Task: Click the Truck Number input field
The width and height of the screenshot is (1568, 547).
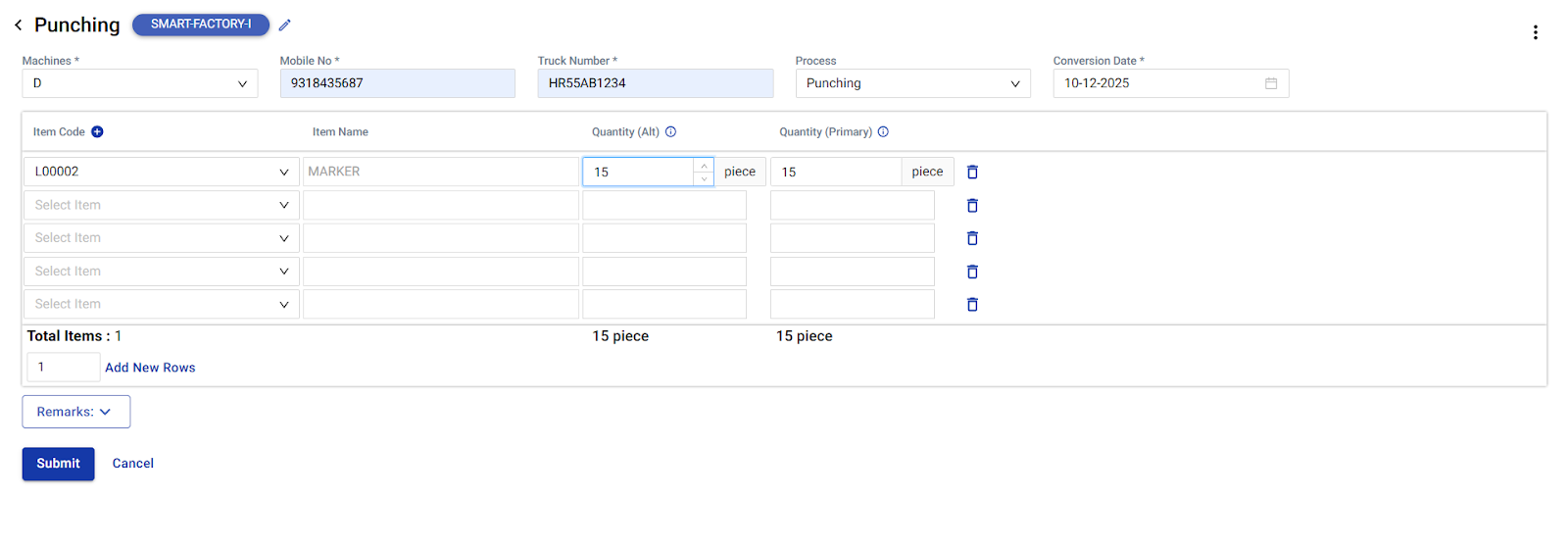Action: (655, 83)
